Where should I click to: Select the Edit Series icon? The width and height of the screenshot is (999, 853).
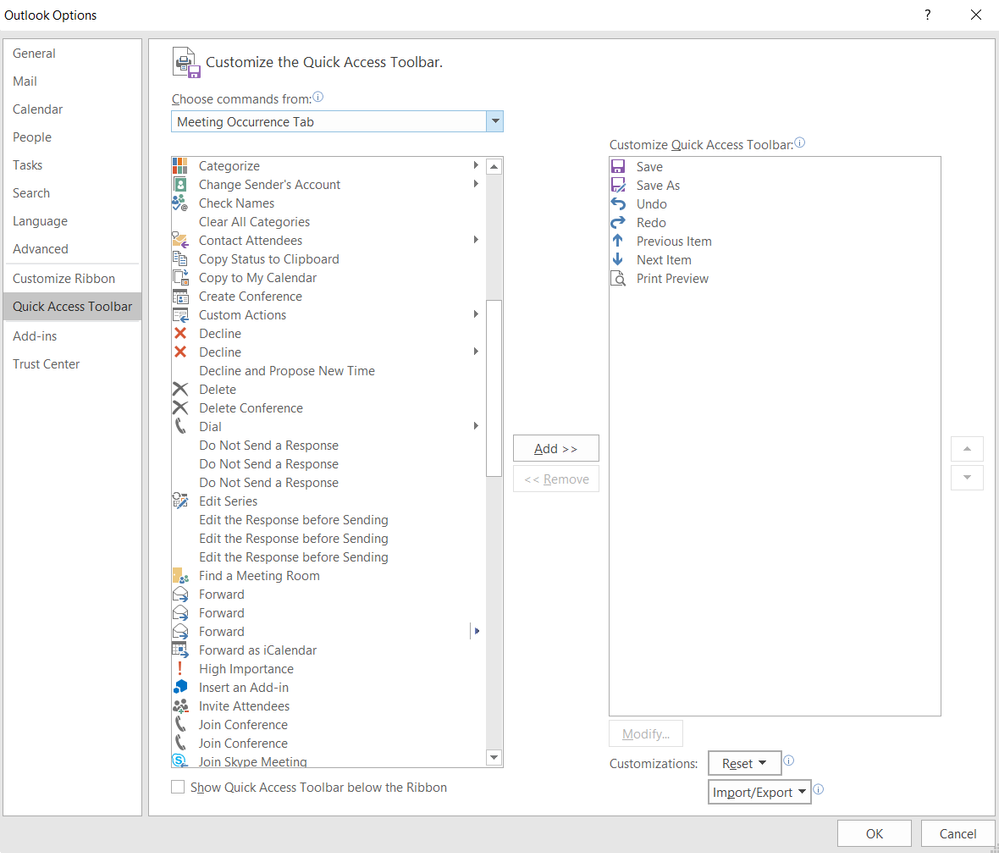pyautogui.click(x=180, y=501)
